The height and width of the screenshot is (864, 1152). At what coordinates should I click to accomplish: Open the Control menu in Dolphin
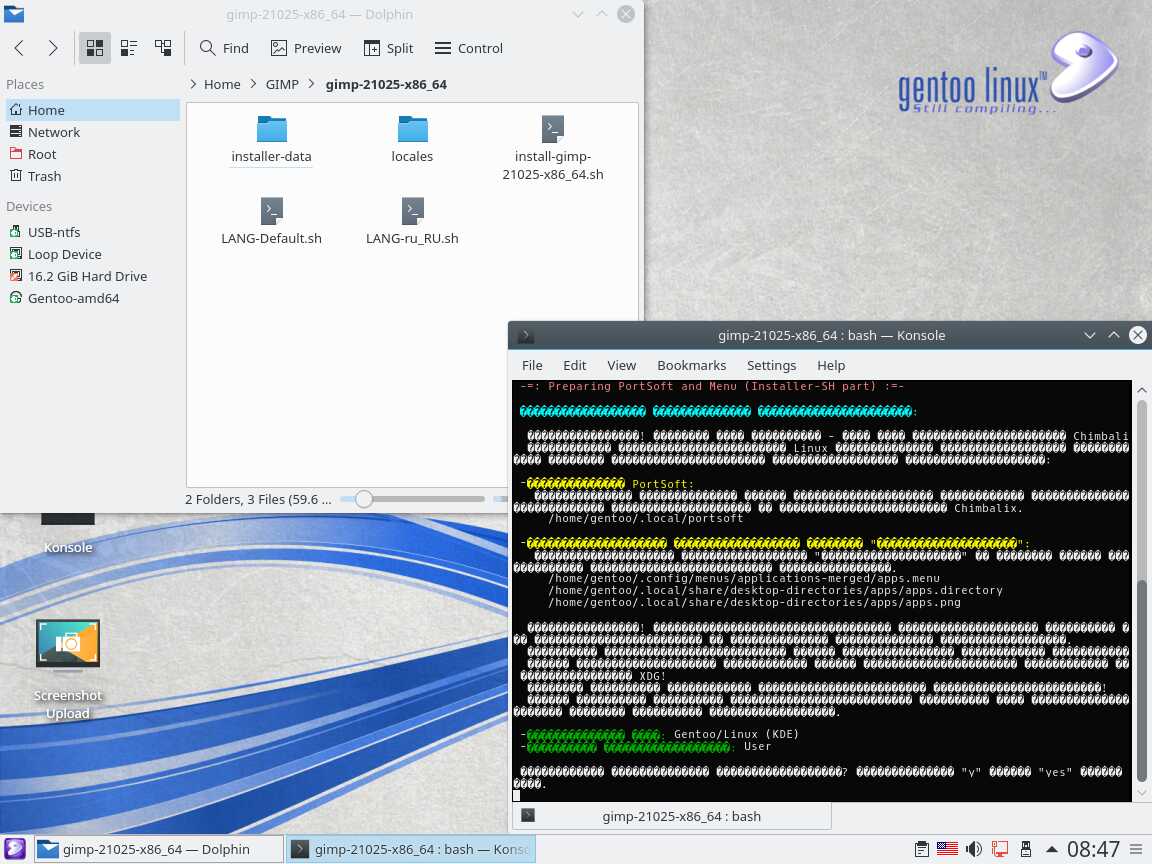469,48
